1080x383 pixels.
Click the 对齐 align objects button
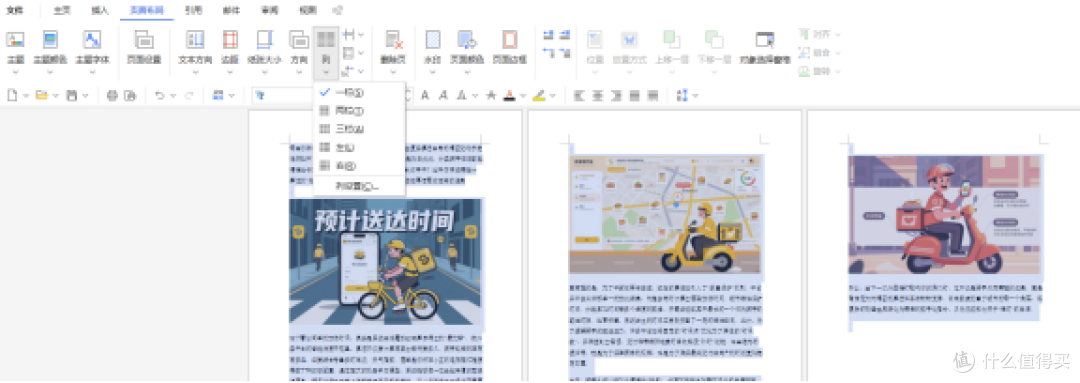pyautogui.click(x=820, y=34)
